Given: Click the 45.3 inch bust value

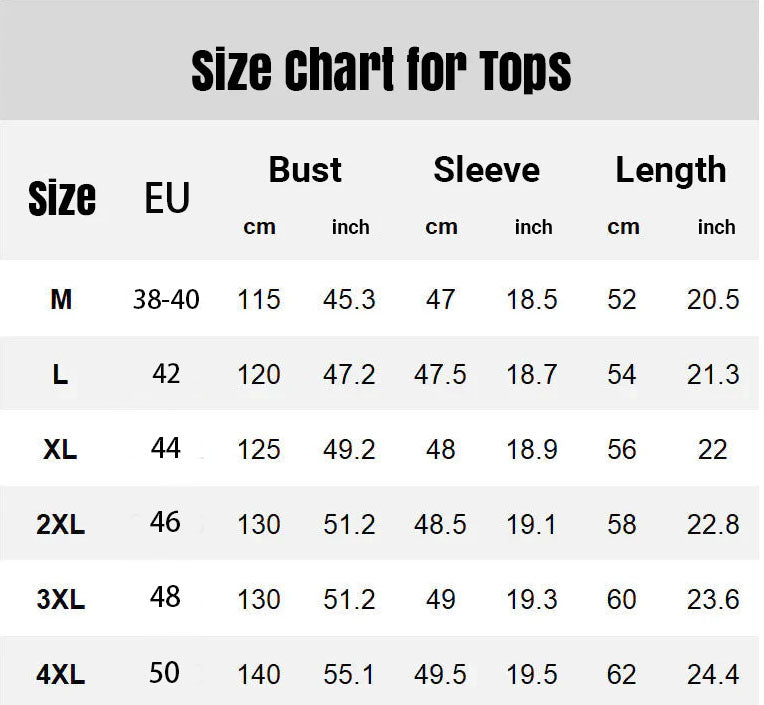Looking at the screenshot, I should click(x=349, y=299).
